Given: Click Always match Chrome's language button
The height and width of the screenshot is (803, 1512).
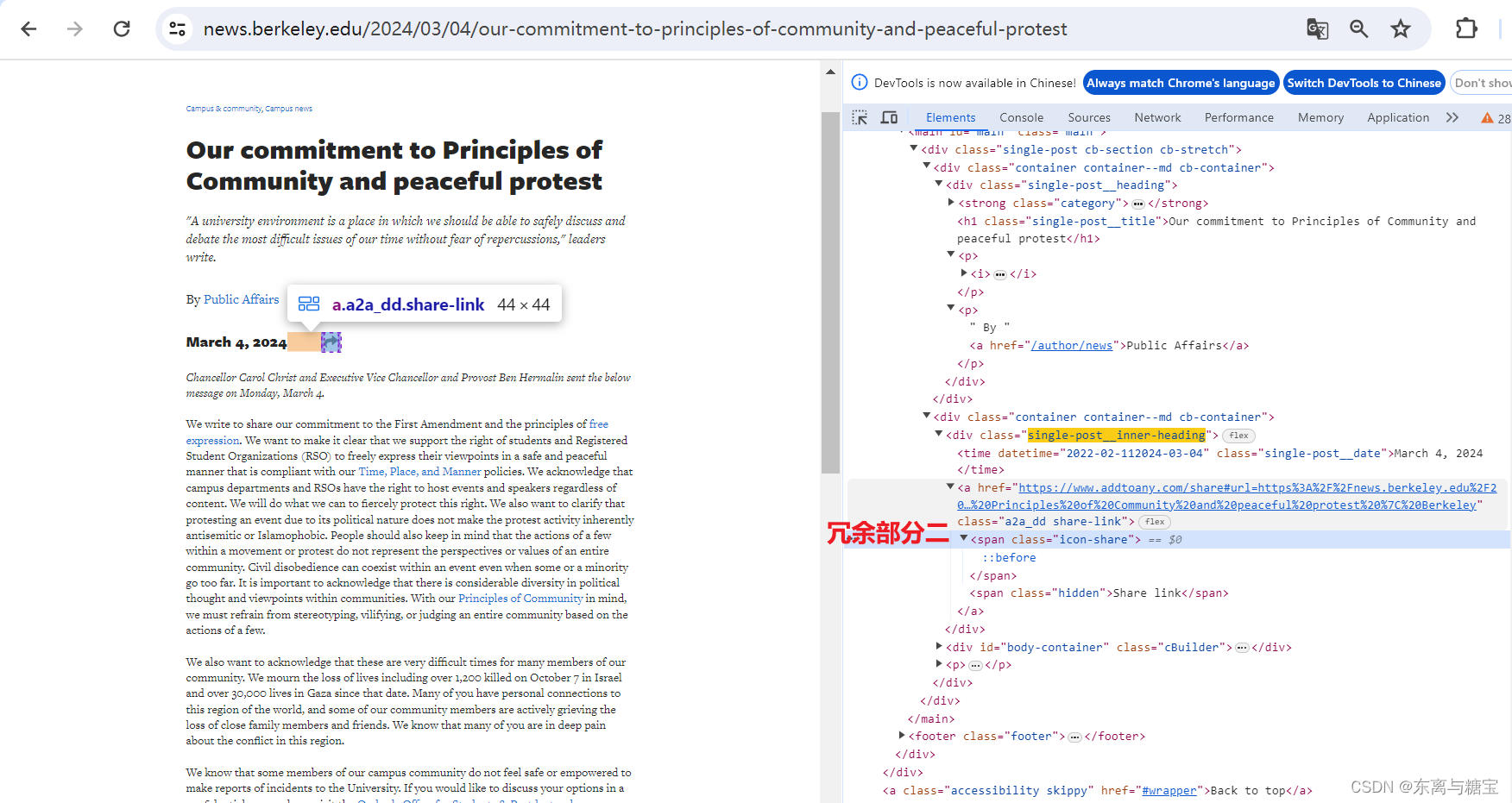Looking at the screenshot, I should [1181, 83].
